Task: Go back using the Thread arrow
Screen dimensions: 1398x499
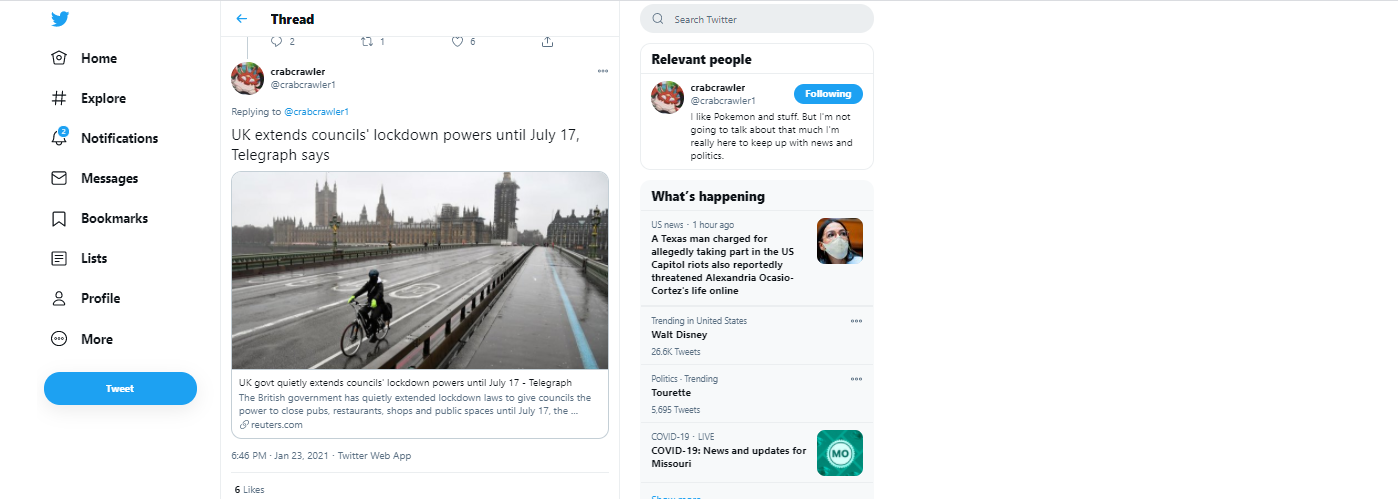Action: [241, 19]
